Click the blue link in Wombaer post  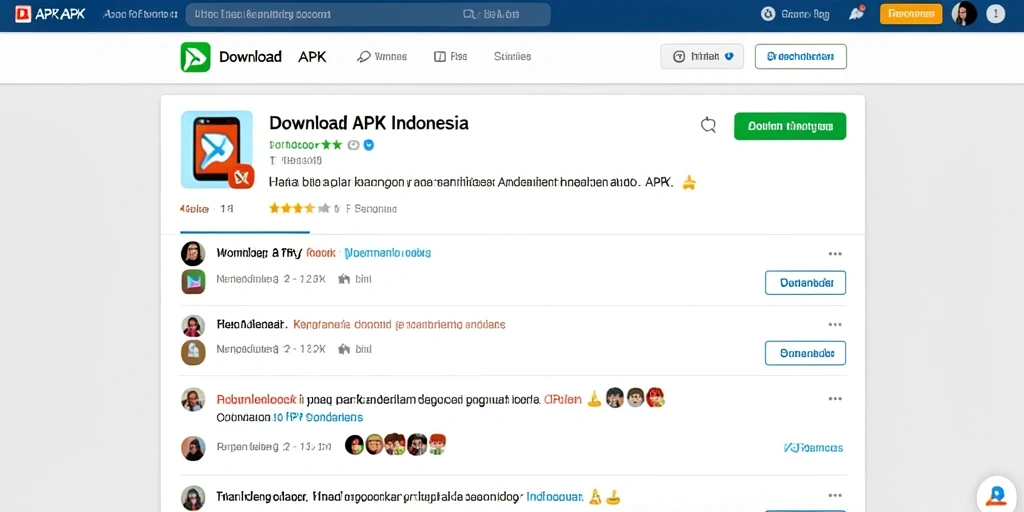(x=387, y=253)
